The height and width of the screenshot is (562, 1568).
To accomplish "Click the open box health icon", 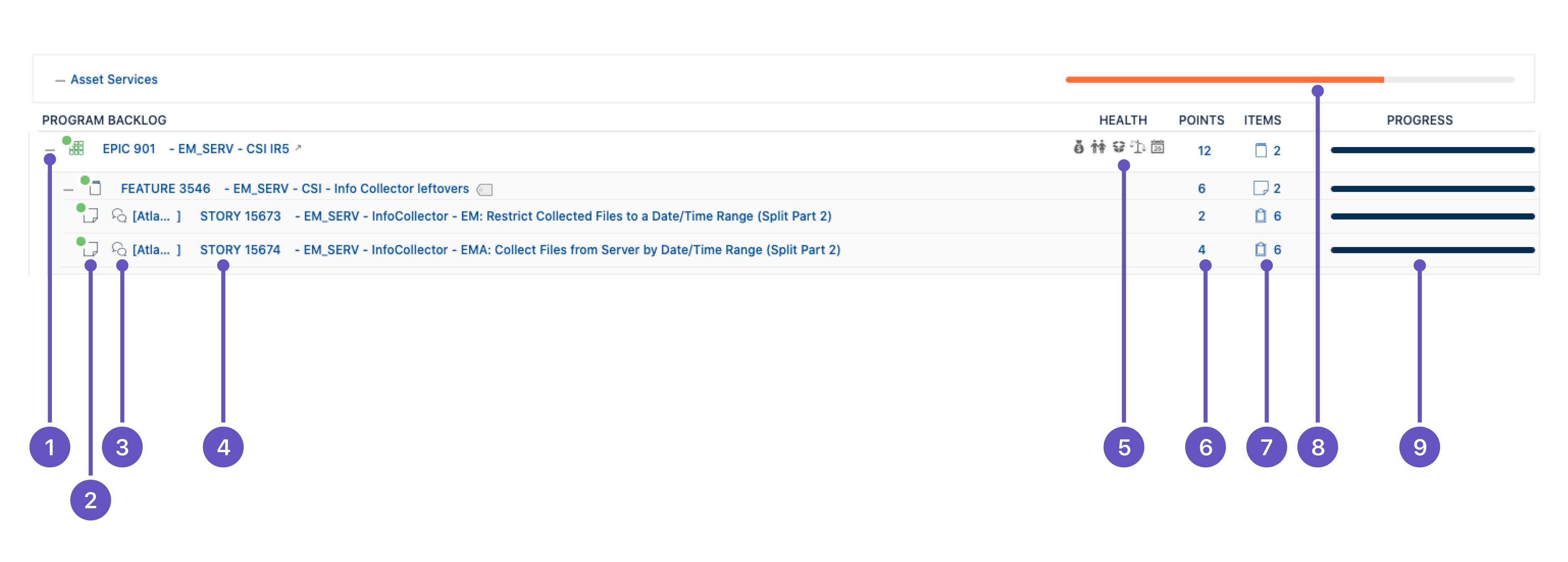I will coord(1118,147).
